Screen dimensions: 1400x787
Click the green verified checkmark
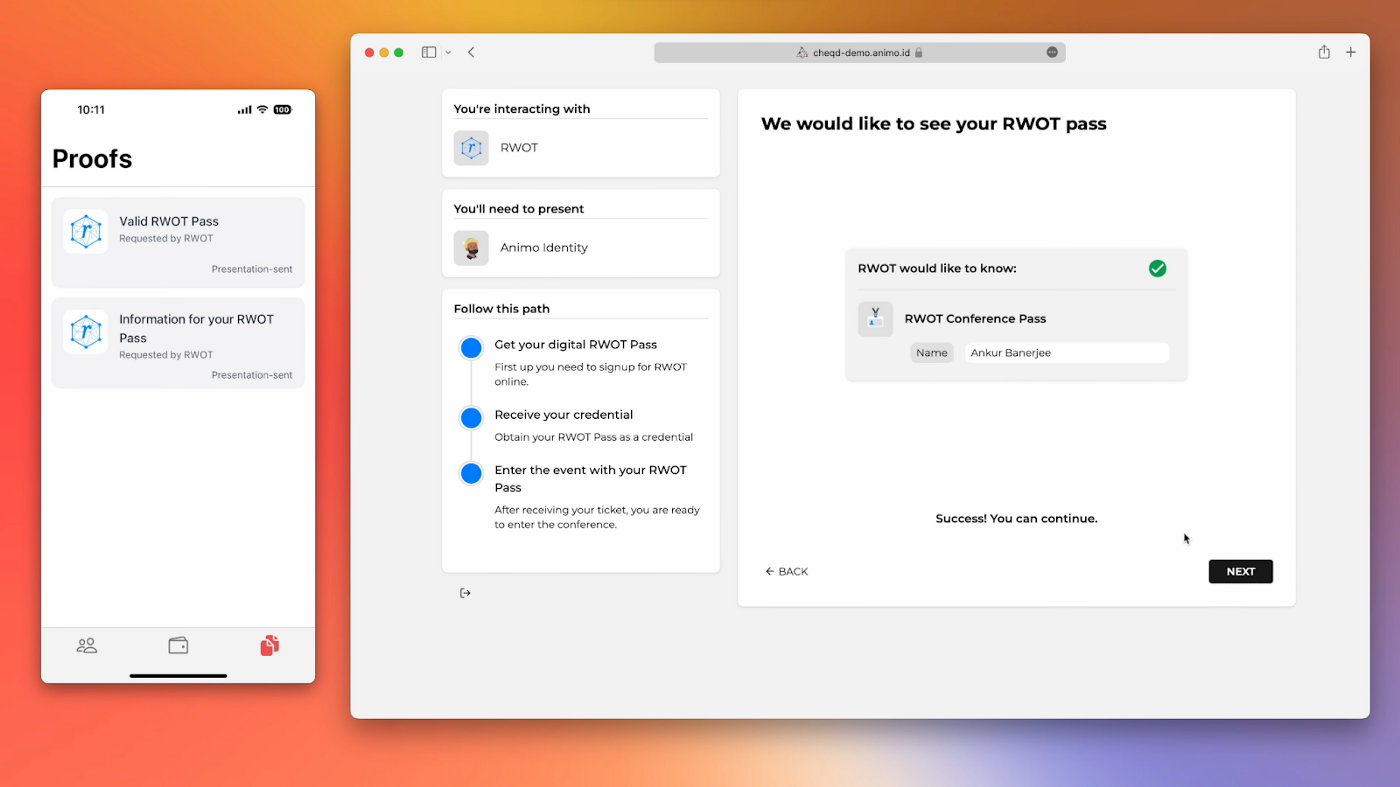click(1157, 268)
